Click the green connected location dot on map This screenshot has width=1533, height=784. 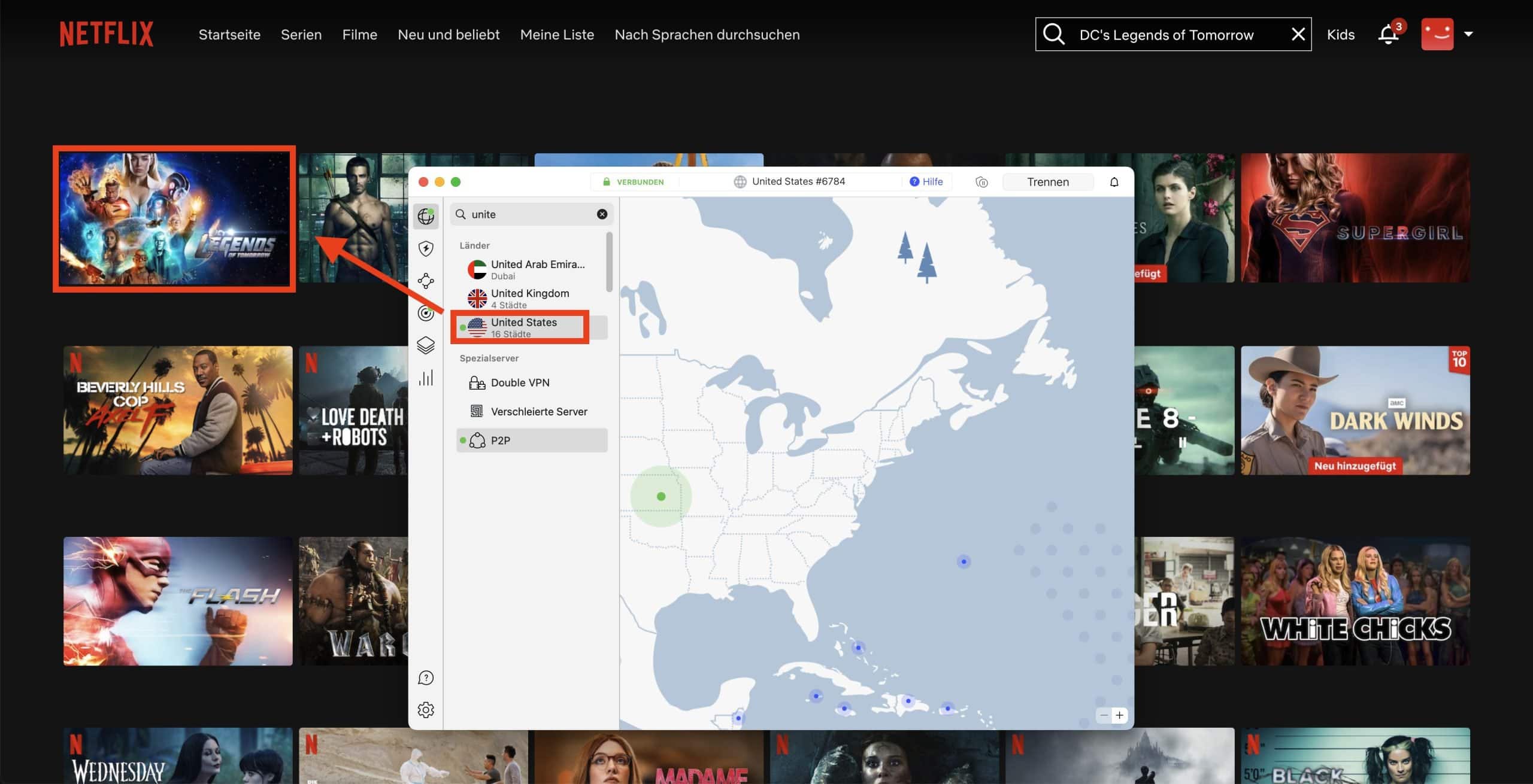point(661,496)
